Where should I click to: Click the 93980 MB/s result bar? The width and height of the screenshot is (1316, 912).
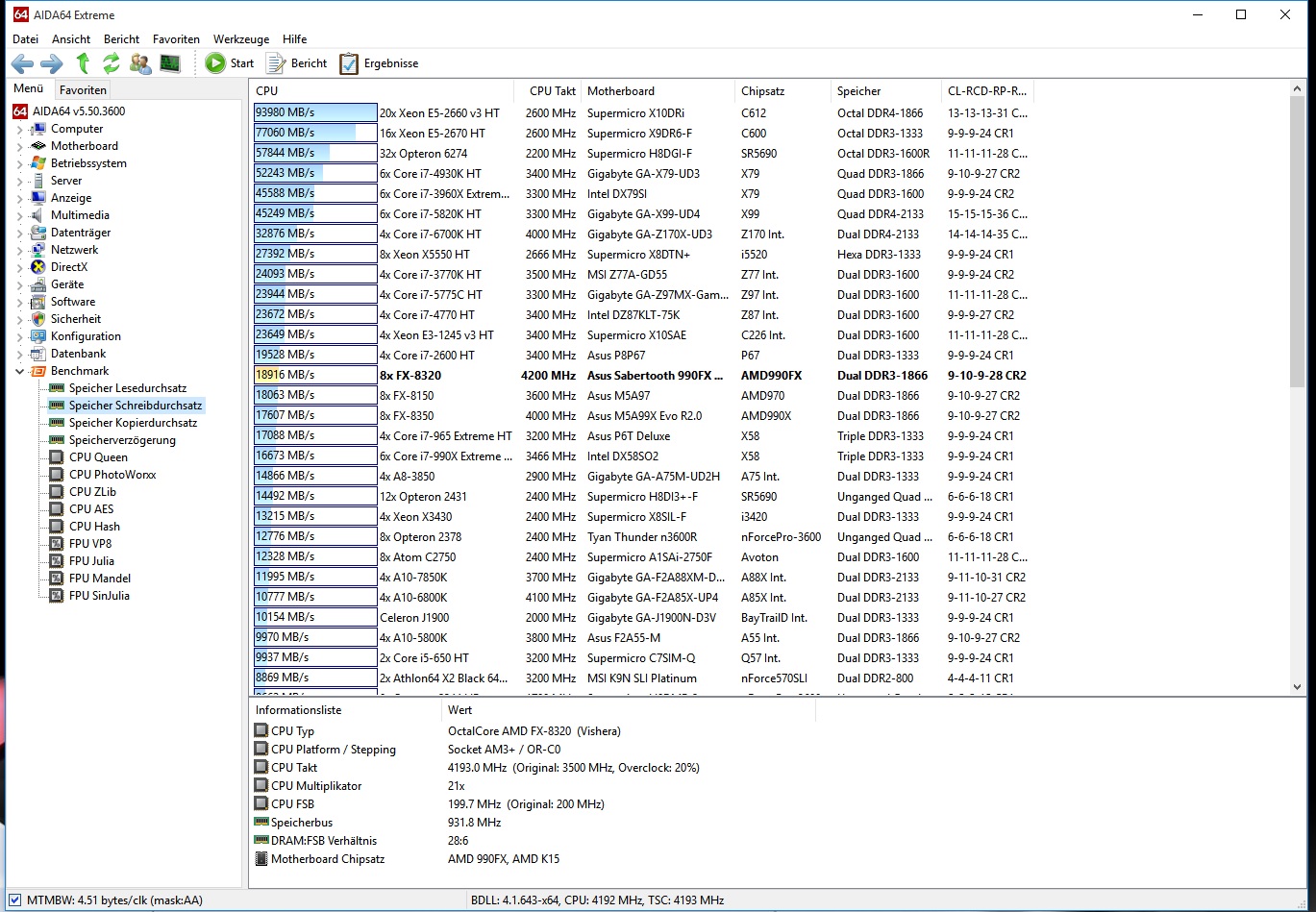tap(315, 112)
